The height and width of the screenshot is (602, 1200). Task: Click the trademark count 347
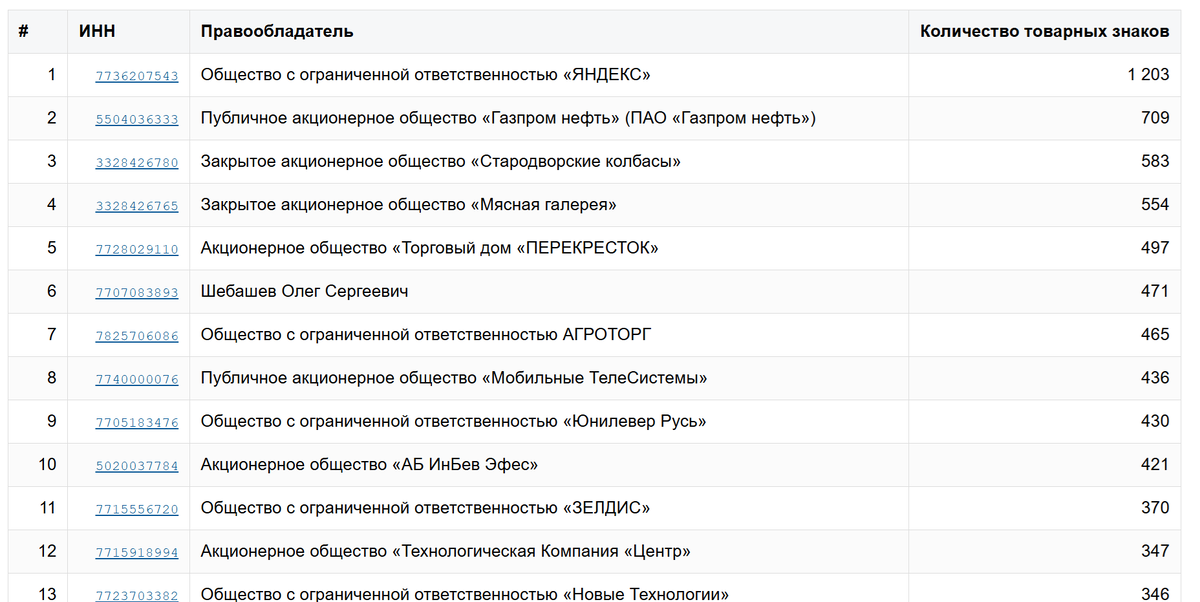(1155, 551)
